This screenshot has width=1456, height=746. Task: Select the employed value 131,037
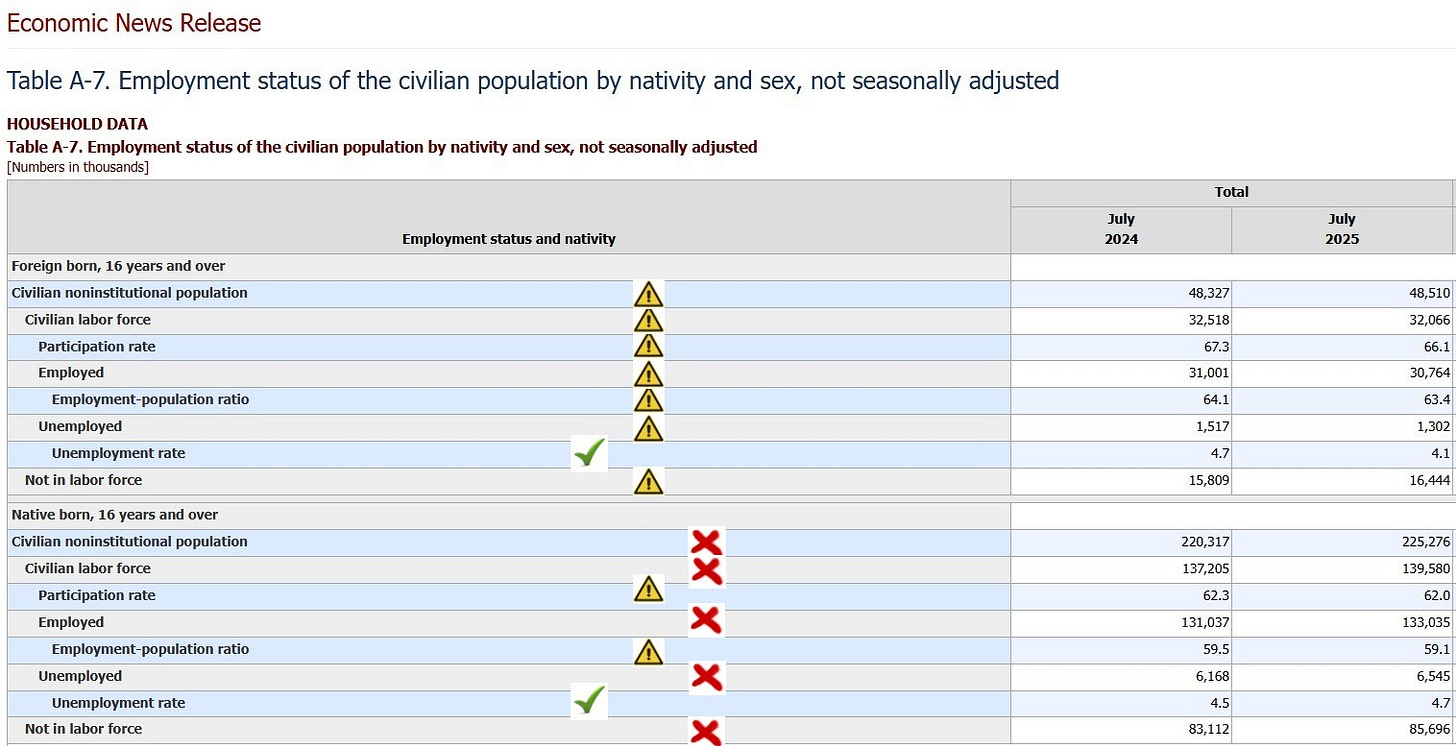tap(1205, 623)
